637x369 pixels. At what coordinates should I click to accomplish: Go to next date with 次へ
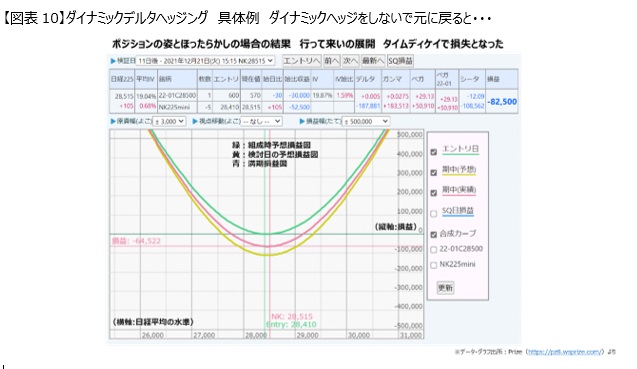pos(350,61)
